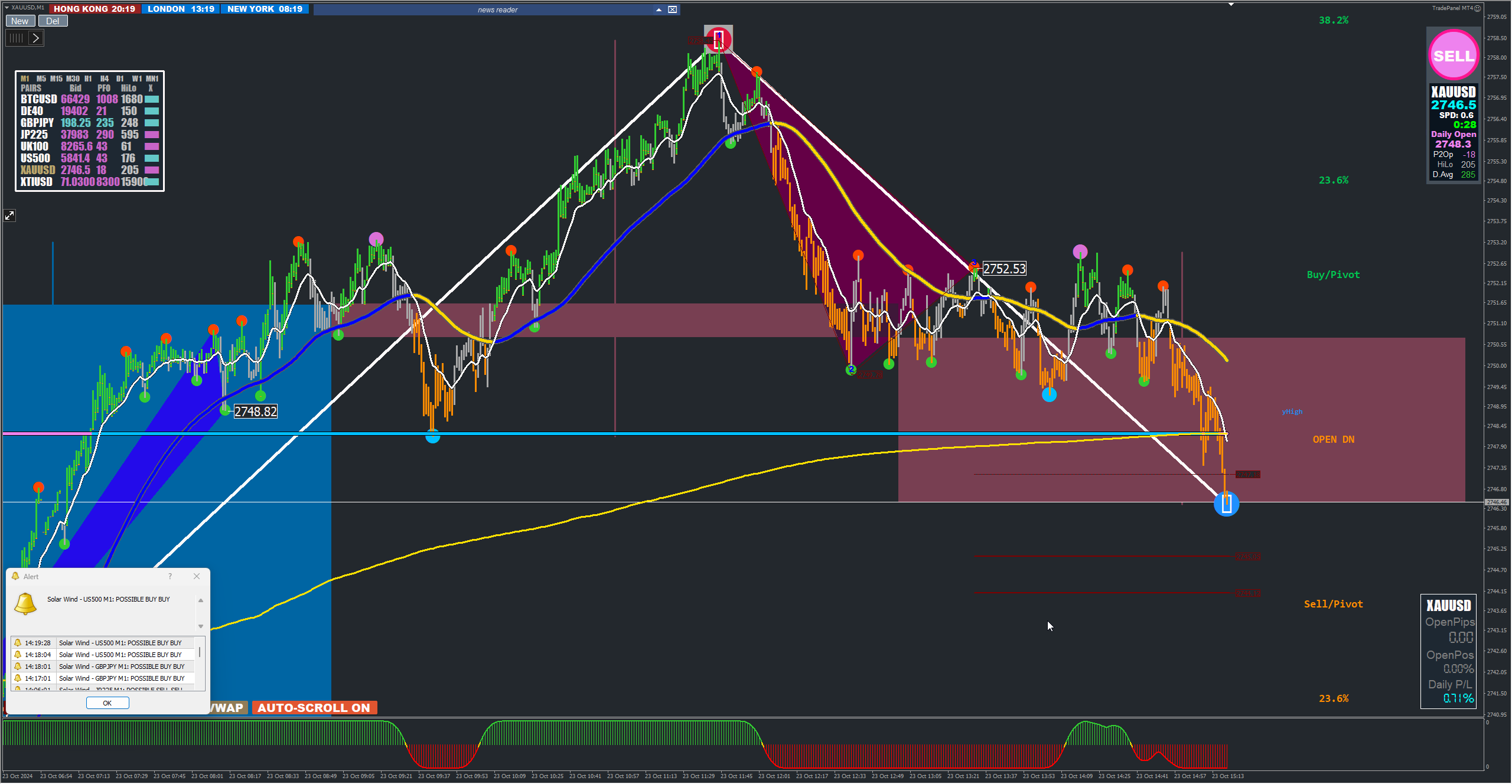Toggle the AUTO-SCROLL ON button

point(314,708)
